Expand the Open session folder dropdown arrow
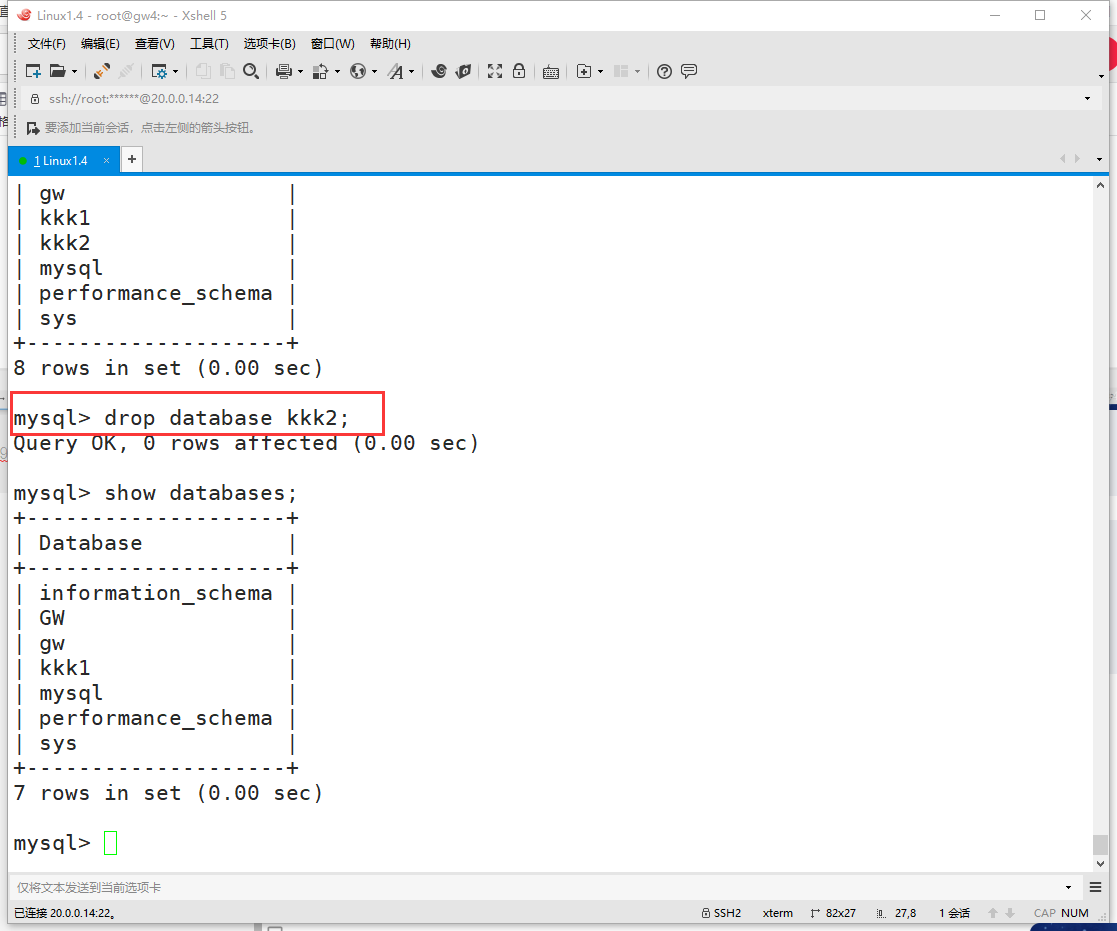Viewport: 1117px width, 931px height. (x=74, y=72)
